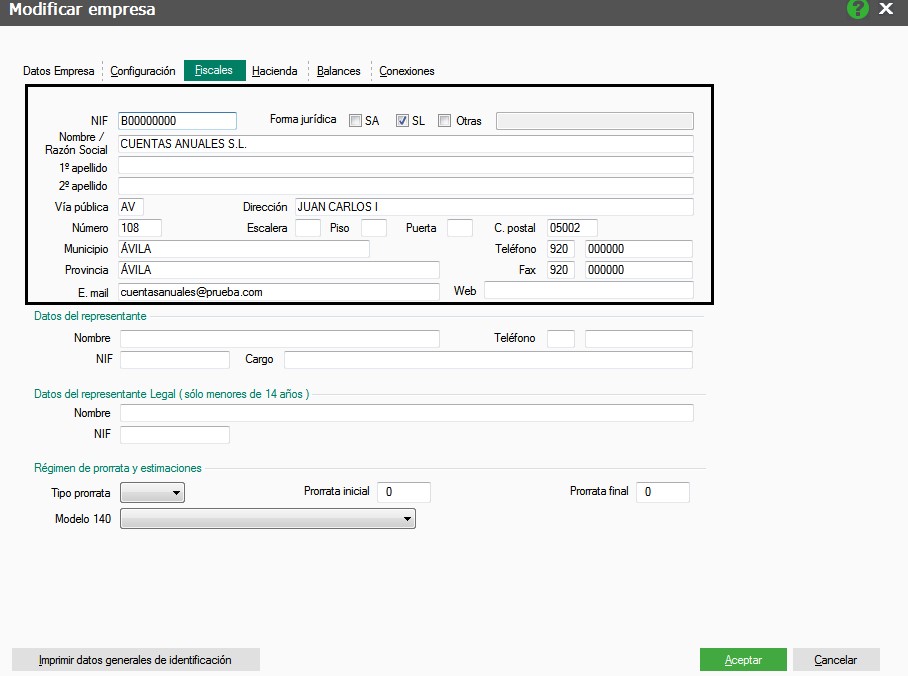The image size is (908, 676).
Task: Close the Modificar empresa dialog
Action: (885, 9)
